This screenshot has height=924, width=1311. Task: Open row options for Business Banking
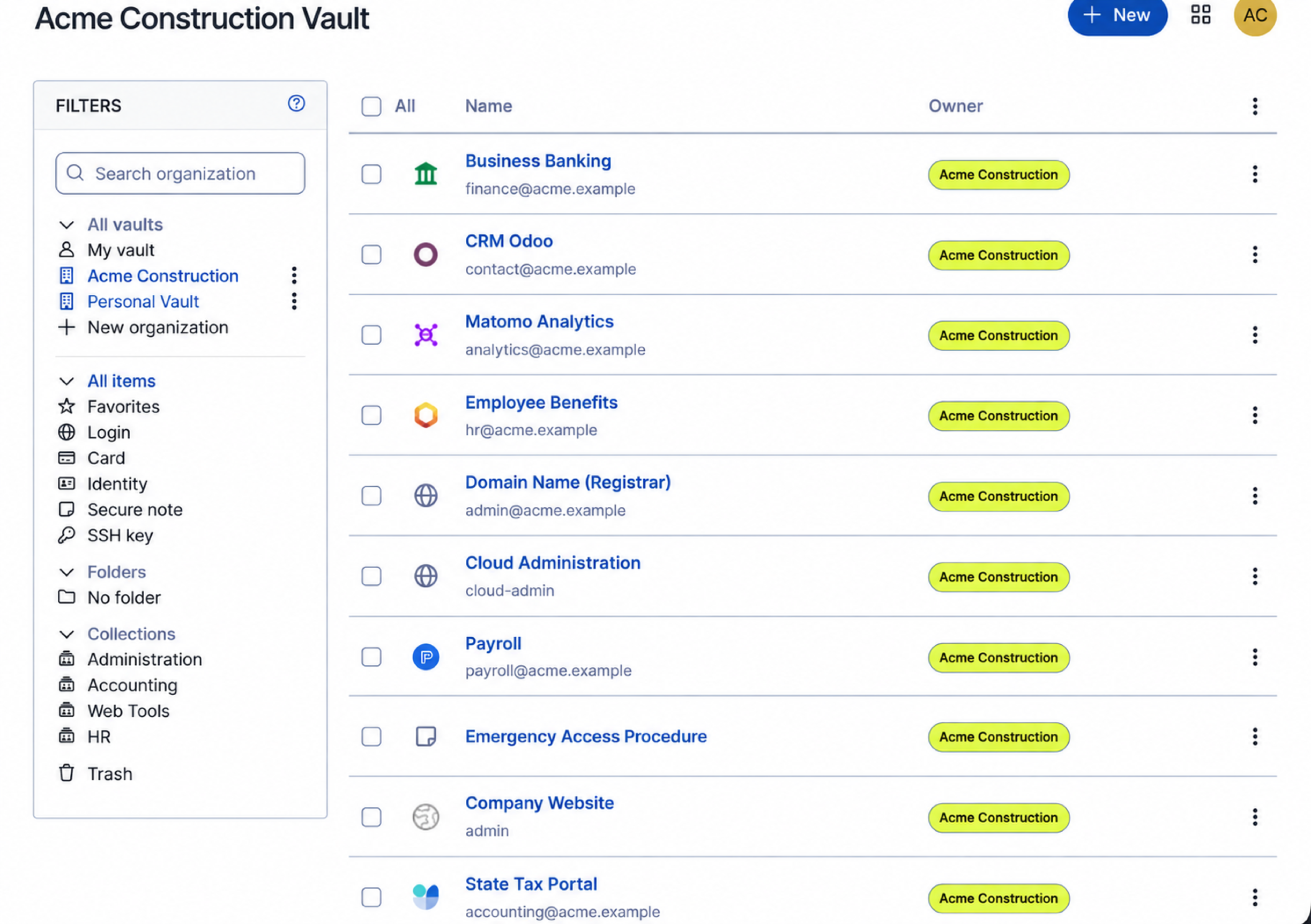point(1255,174)
